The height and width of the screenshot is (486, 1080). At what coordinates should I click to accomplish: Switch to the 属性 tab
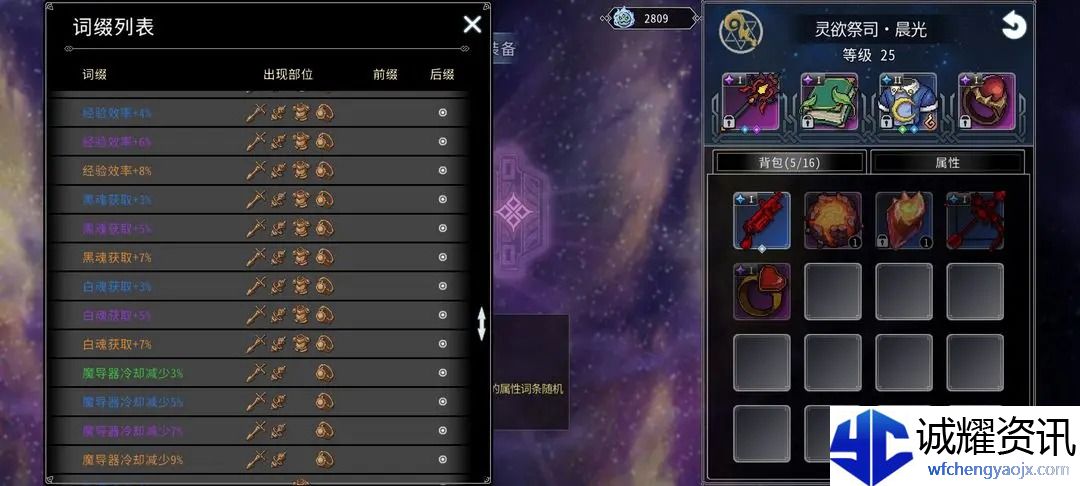pyautogui.click(x=947, y=163)
